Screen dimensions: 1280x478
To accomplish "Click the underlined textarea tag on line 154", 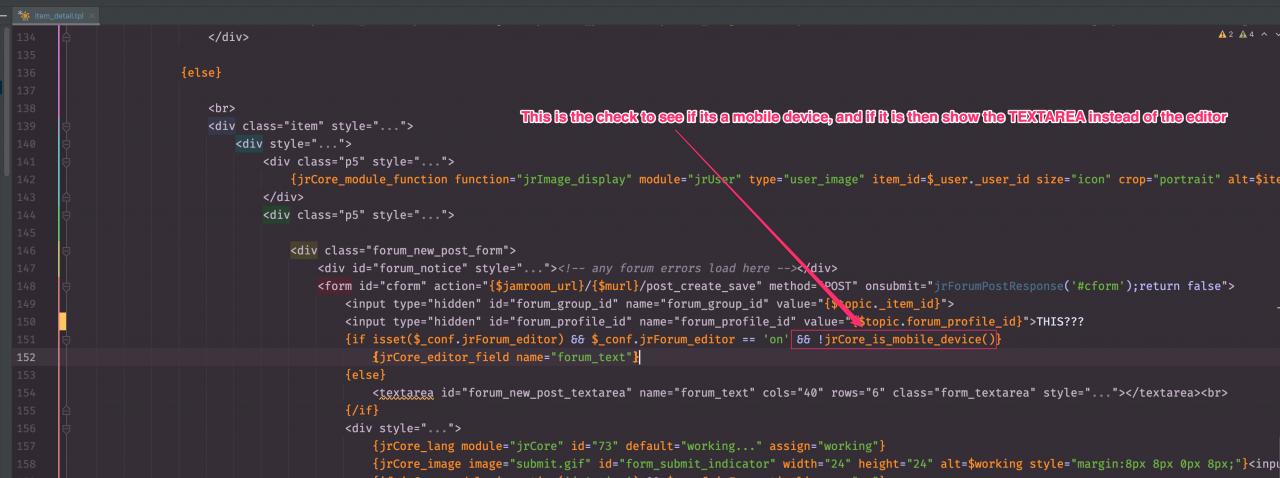I will pyautogui.click(x=406, y=393).
